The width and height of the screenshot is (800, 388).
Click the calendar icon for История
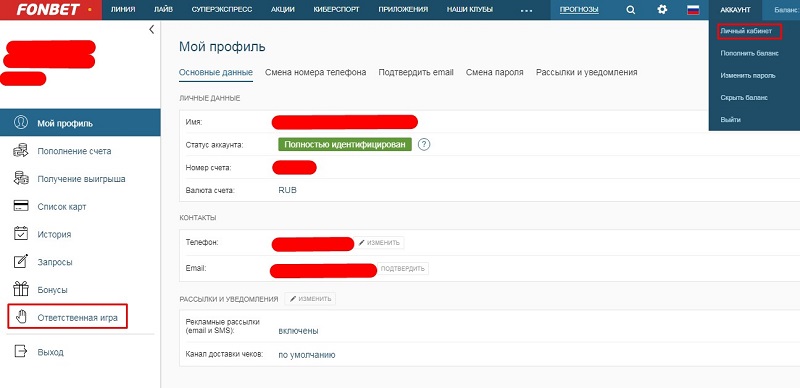20,234
